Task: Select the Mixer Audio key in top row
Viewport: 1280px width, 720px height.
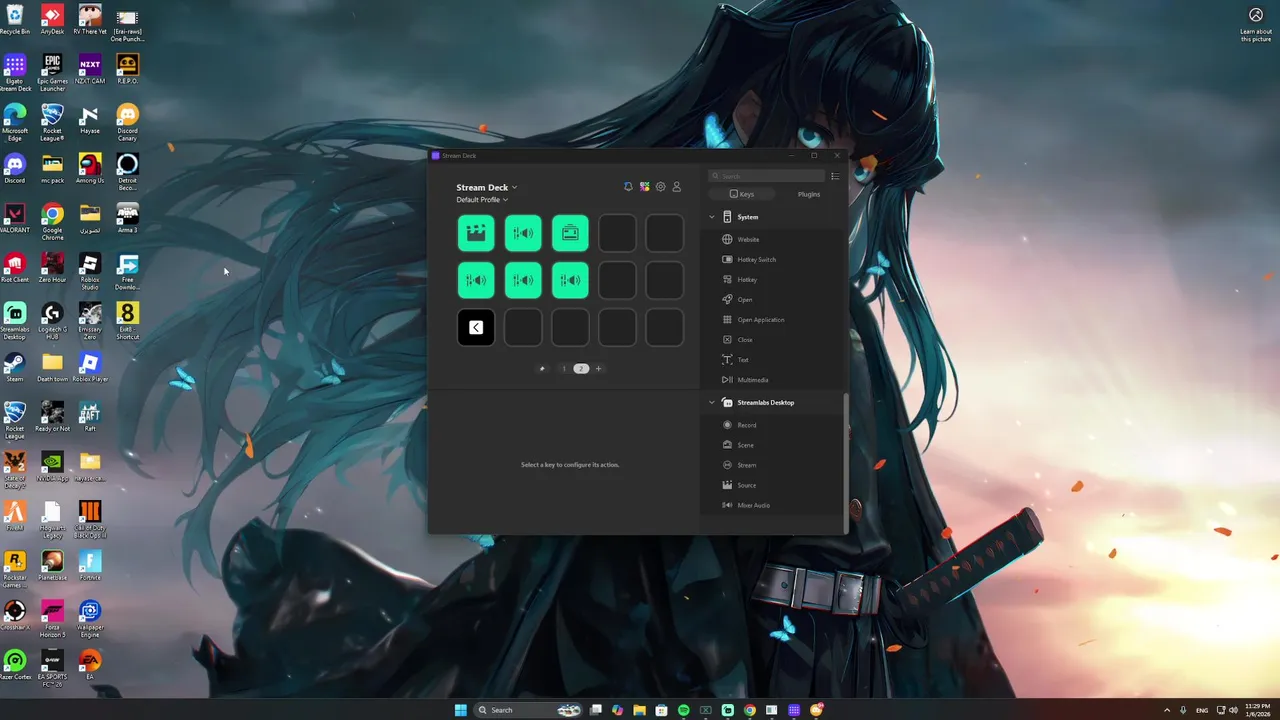Action: point(523,233)
